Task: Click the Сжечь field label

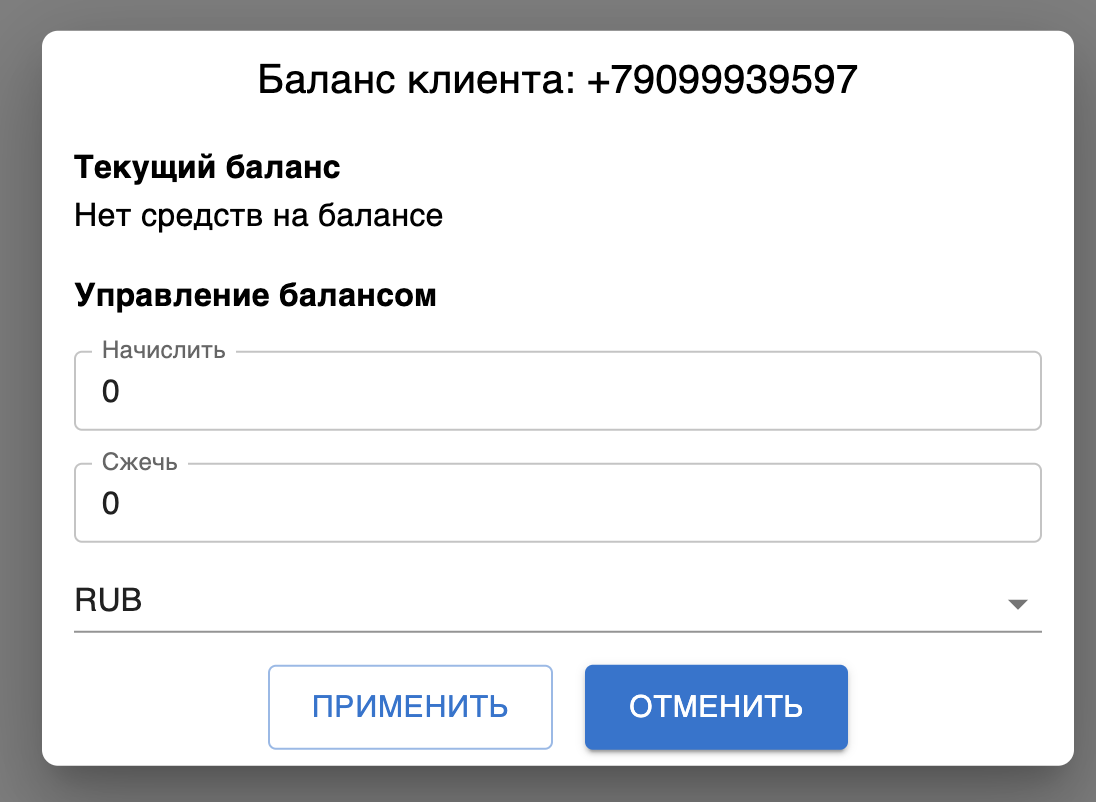Action: pyautogui.click(x=140, y=463)
